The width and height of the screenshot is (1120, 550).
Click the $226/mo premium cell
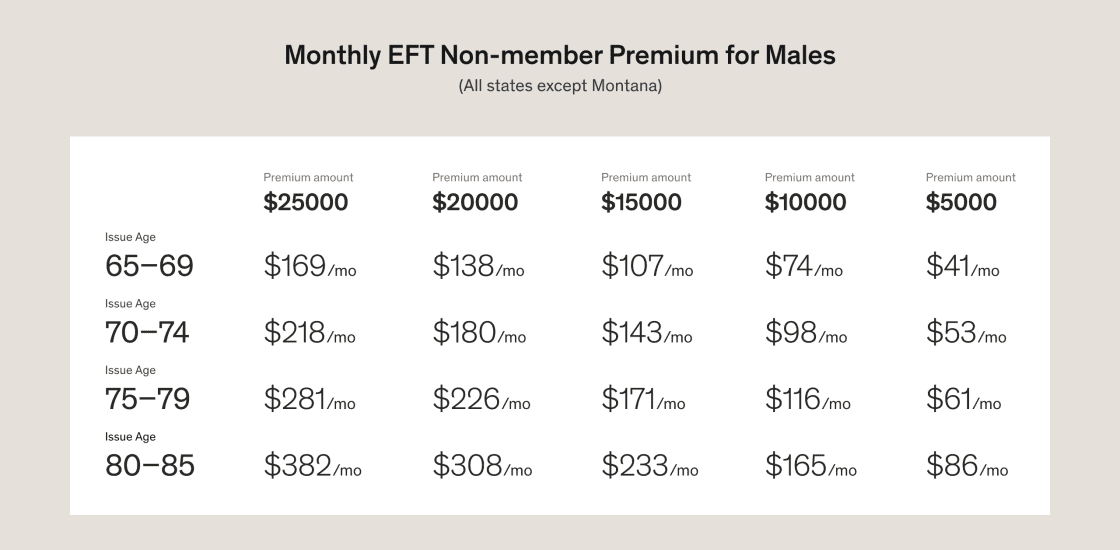click(481, 400)
